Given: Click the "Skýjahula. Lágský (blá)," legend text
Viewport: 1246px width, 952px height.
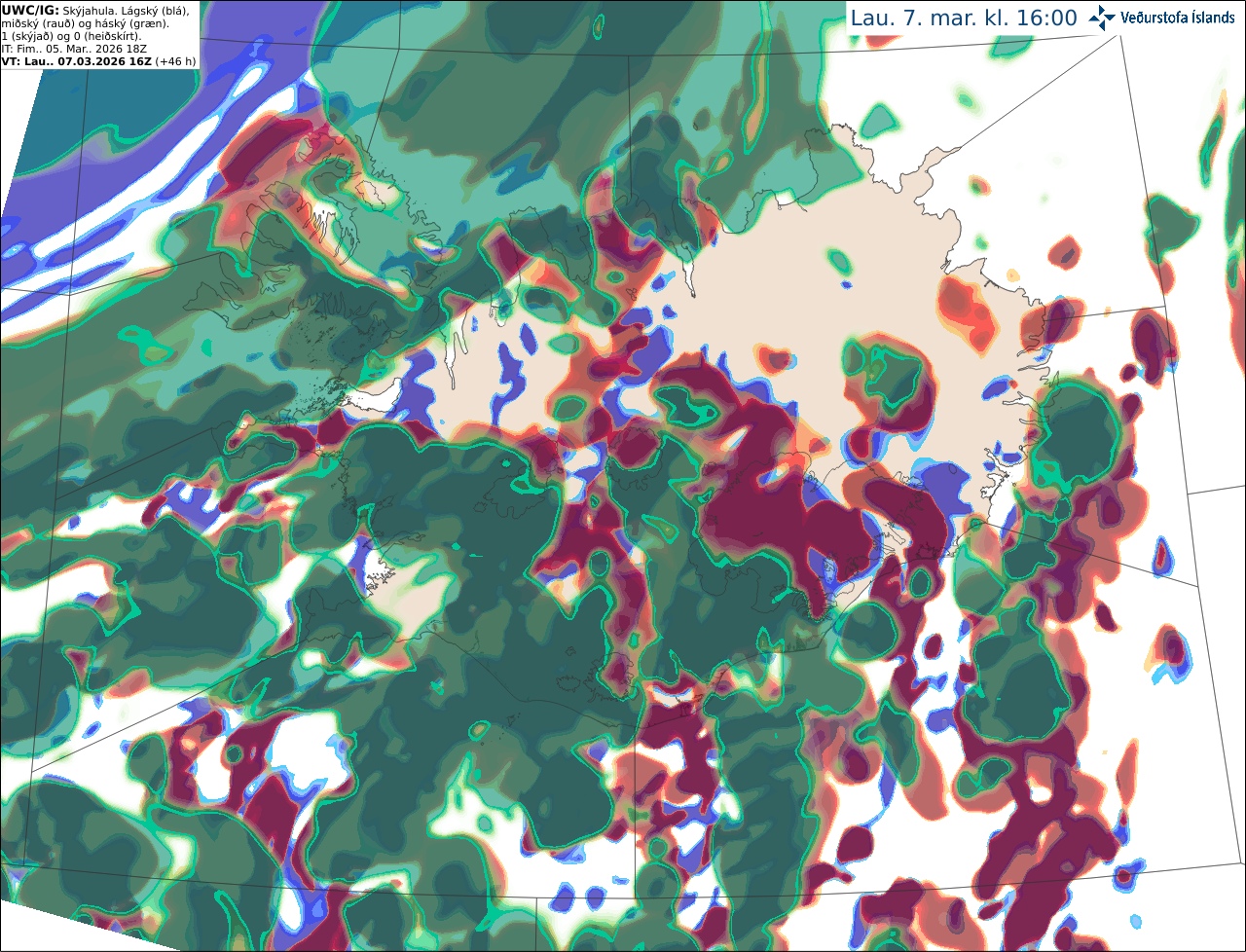Looking at the screenshot, I should tap(127, 11).
